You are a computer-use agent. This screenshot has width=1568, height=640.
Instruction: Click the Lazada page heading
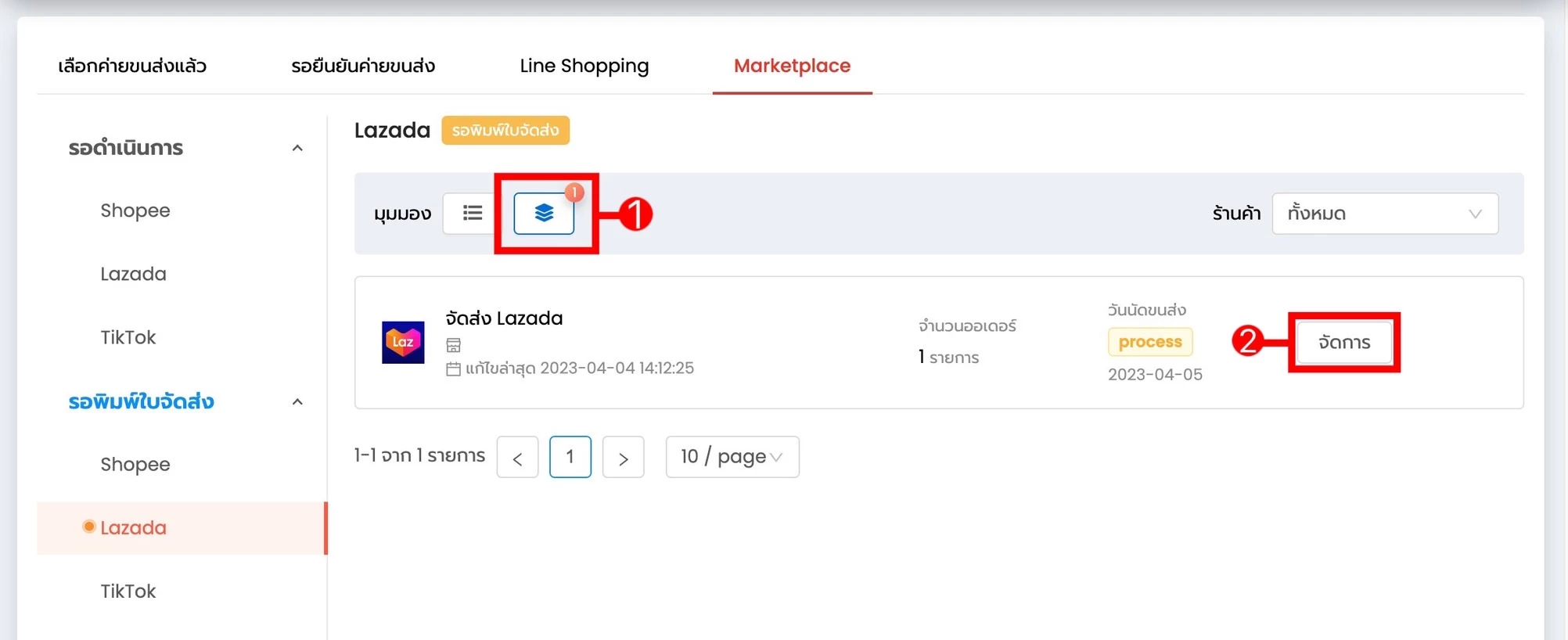pyautogui.click(x=392, y=130)
